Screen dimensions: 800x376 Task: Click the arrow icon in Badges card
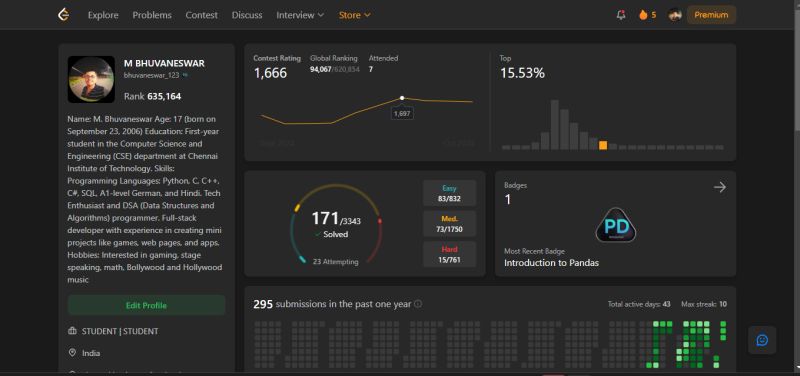pos(719,187)
